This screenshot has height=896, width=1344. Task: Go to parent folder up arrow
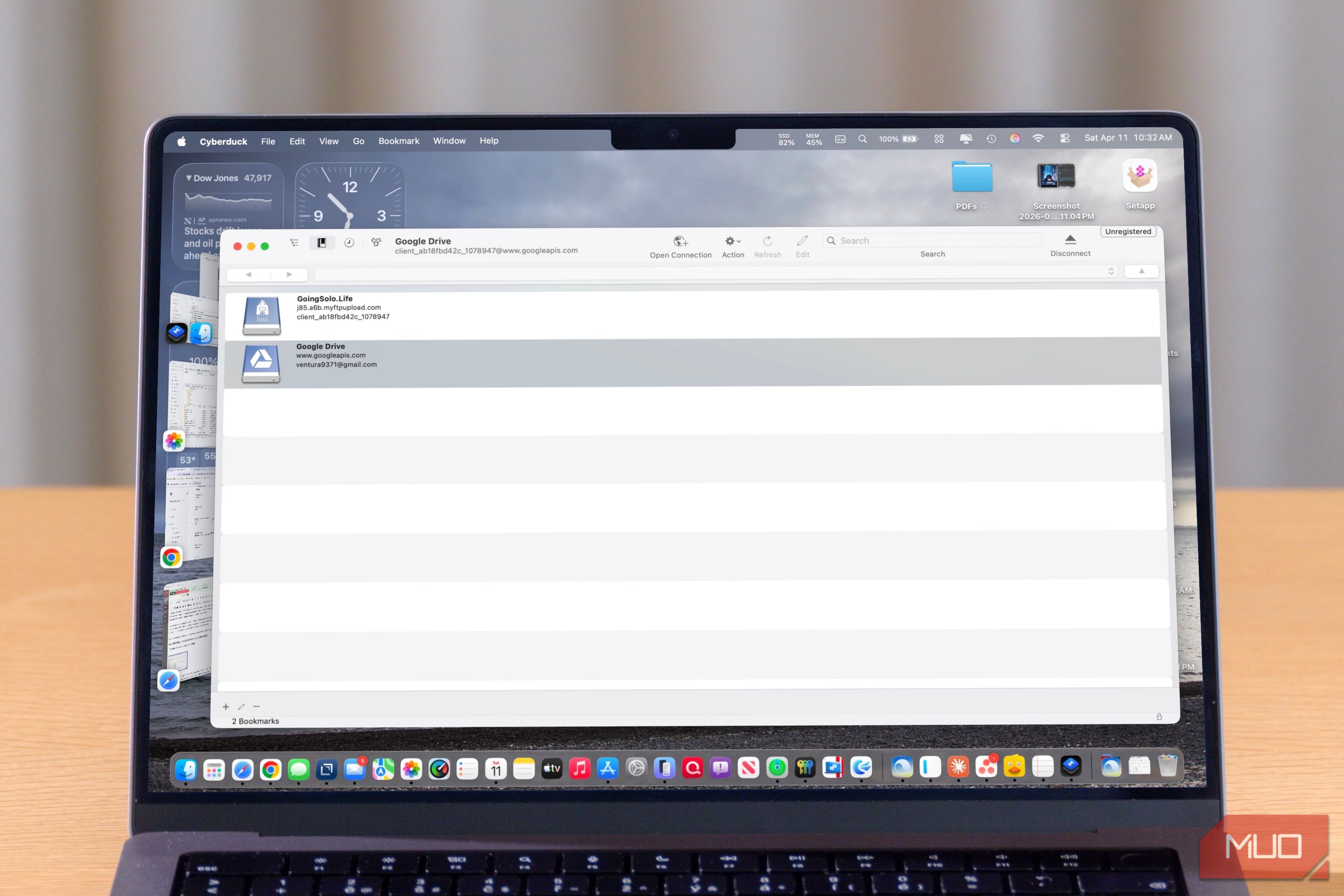coord(1141,271)
